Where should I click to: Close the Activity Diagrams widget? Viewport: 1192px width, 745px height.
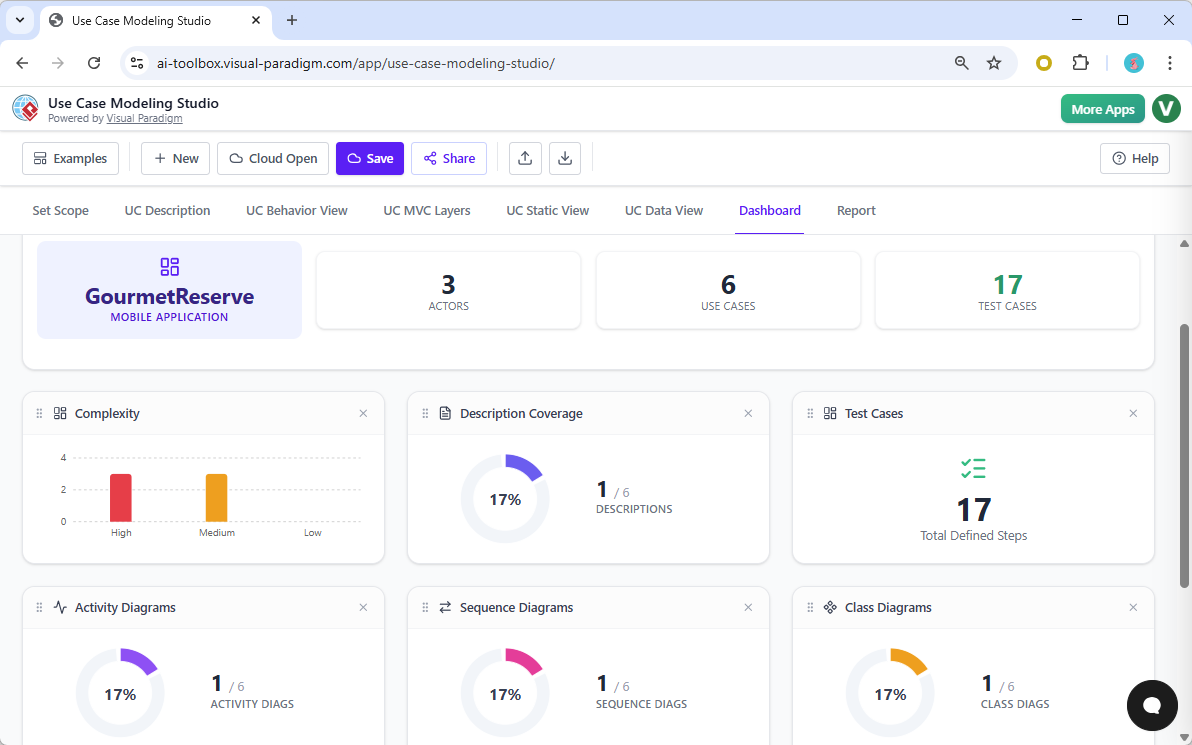(x=363, y=607)
